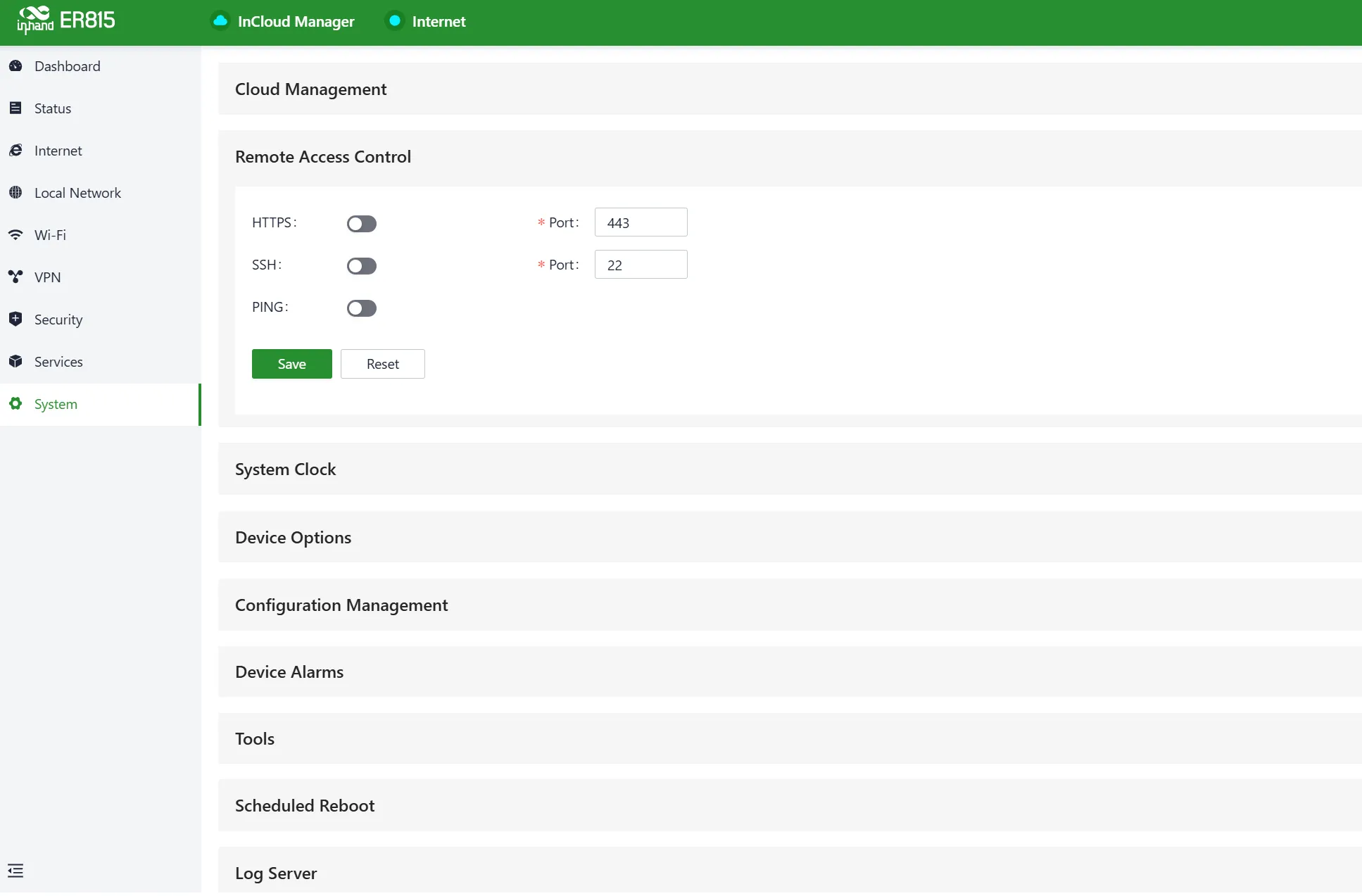Turn on the SSH toggle switch
This screenshot has height=896, width=1362.
pos(362,266)
